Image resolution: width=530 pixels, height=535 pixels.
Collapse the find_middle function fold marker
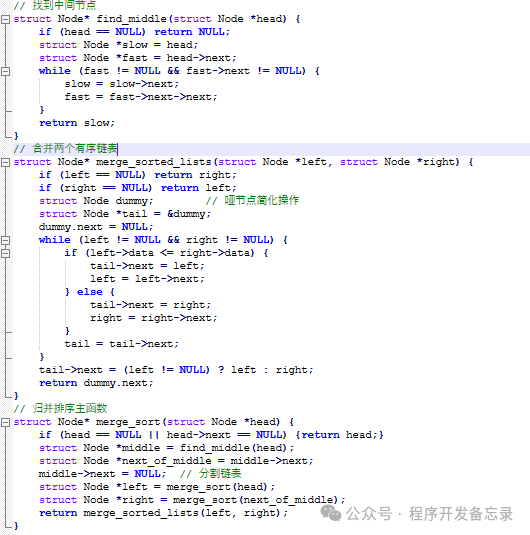5,19
